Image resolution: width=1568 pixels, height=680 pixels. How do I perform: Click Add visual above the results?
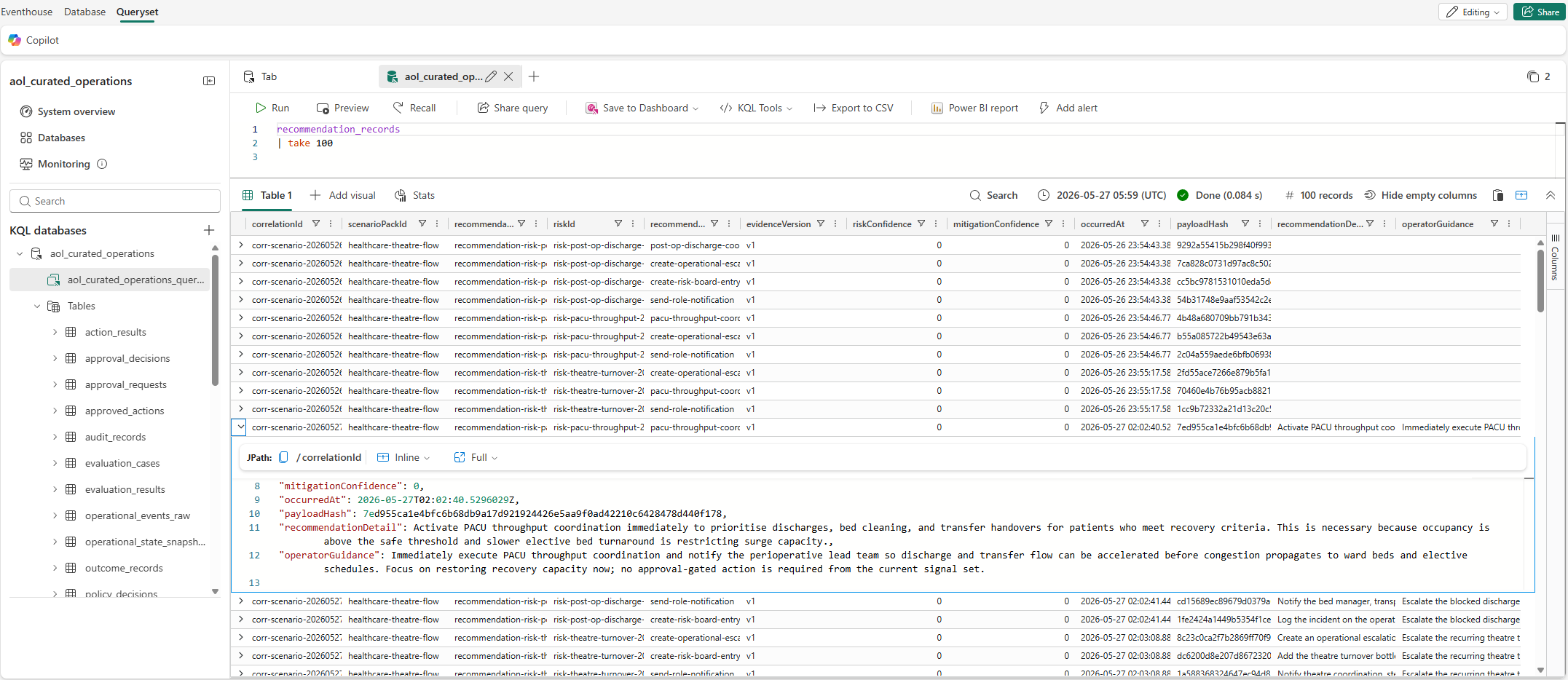(x=343, y=195)
